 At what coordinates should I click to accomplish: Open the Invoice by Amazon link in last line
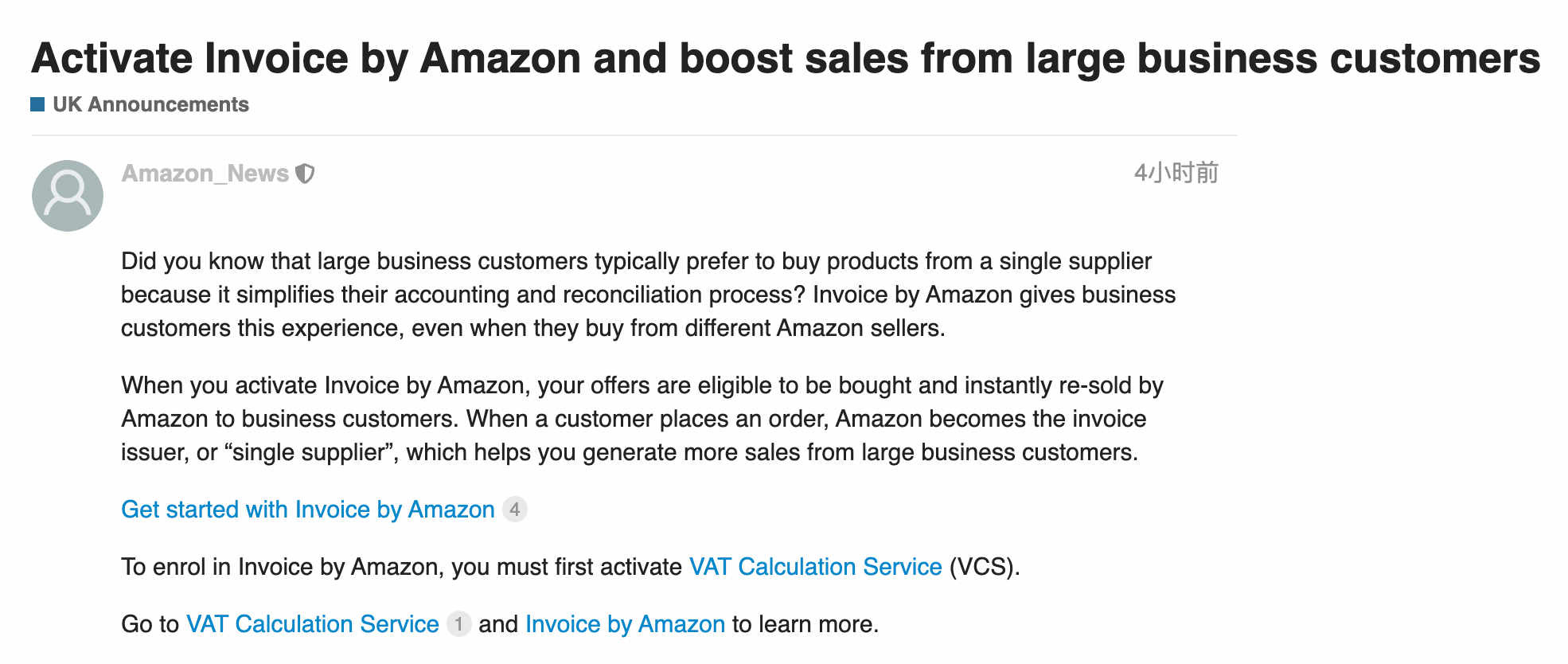click(625, 624)
